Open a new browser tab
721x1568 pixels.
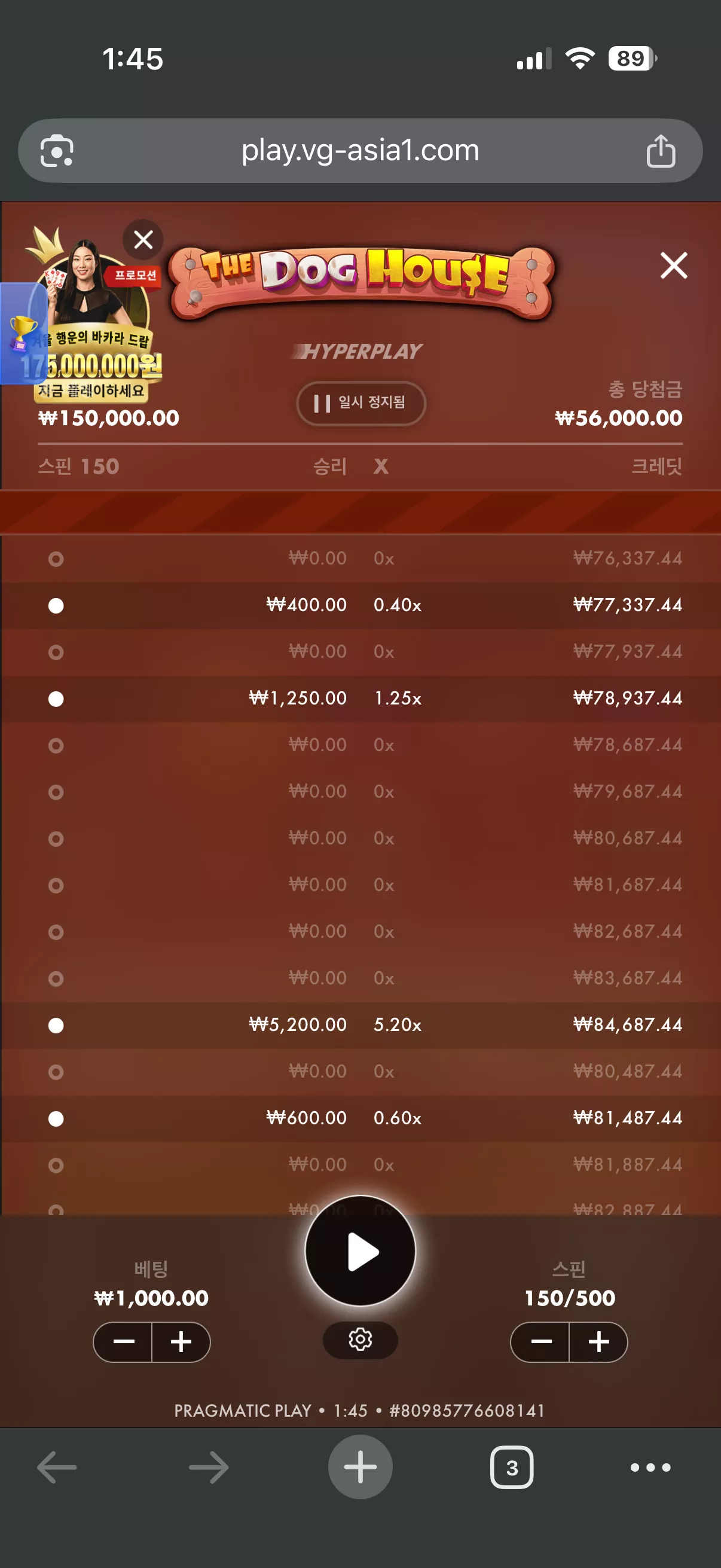[360, 1467]
